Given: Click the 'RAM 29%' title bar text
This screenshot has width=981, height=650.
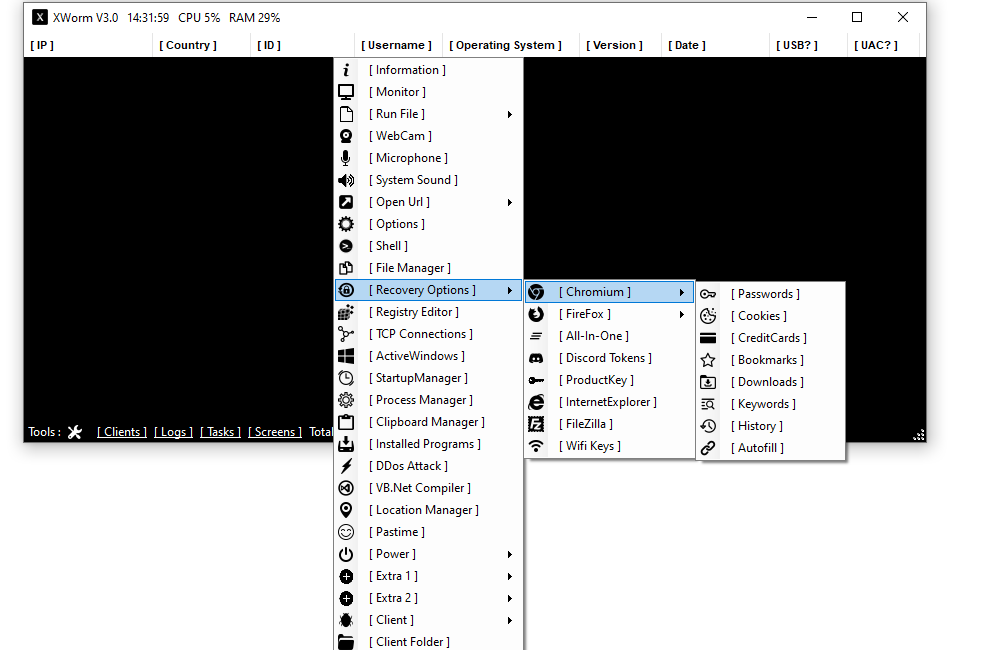Looking at the screenshot, I should (x=255, y=18).
